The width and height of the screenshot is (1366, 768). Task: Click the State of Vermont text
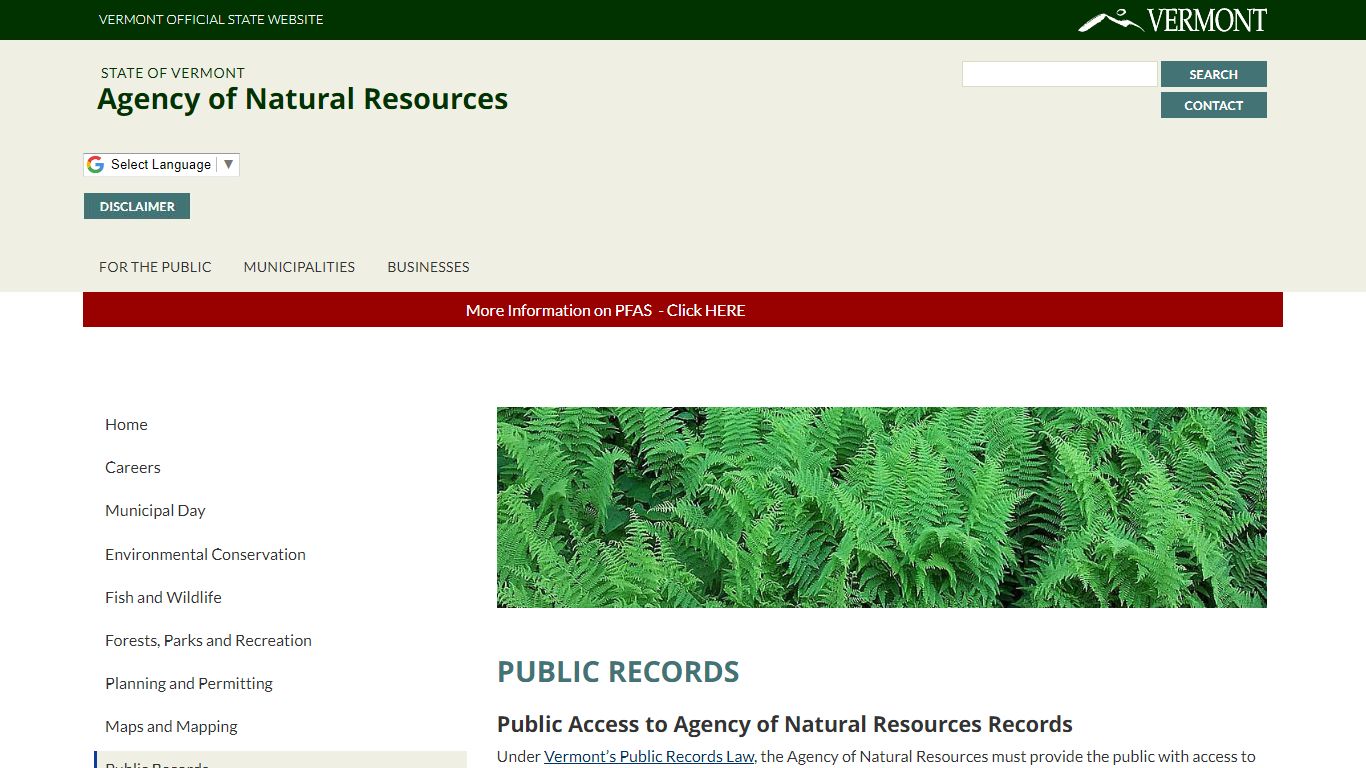tap(173, 73)
